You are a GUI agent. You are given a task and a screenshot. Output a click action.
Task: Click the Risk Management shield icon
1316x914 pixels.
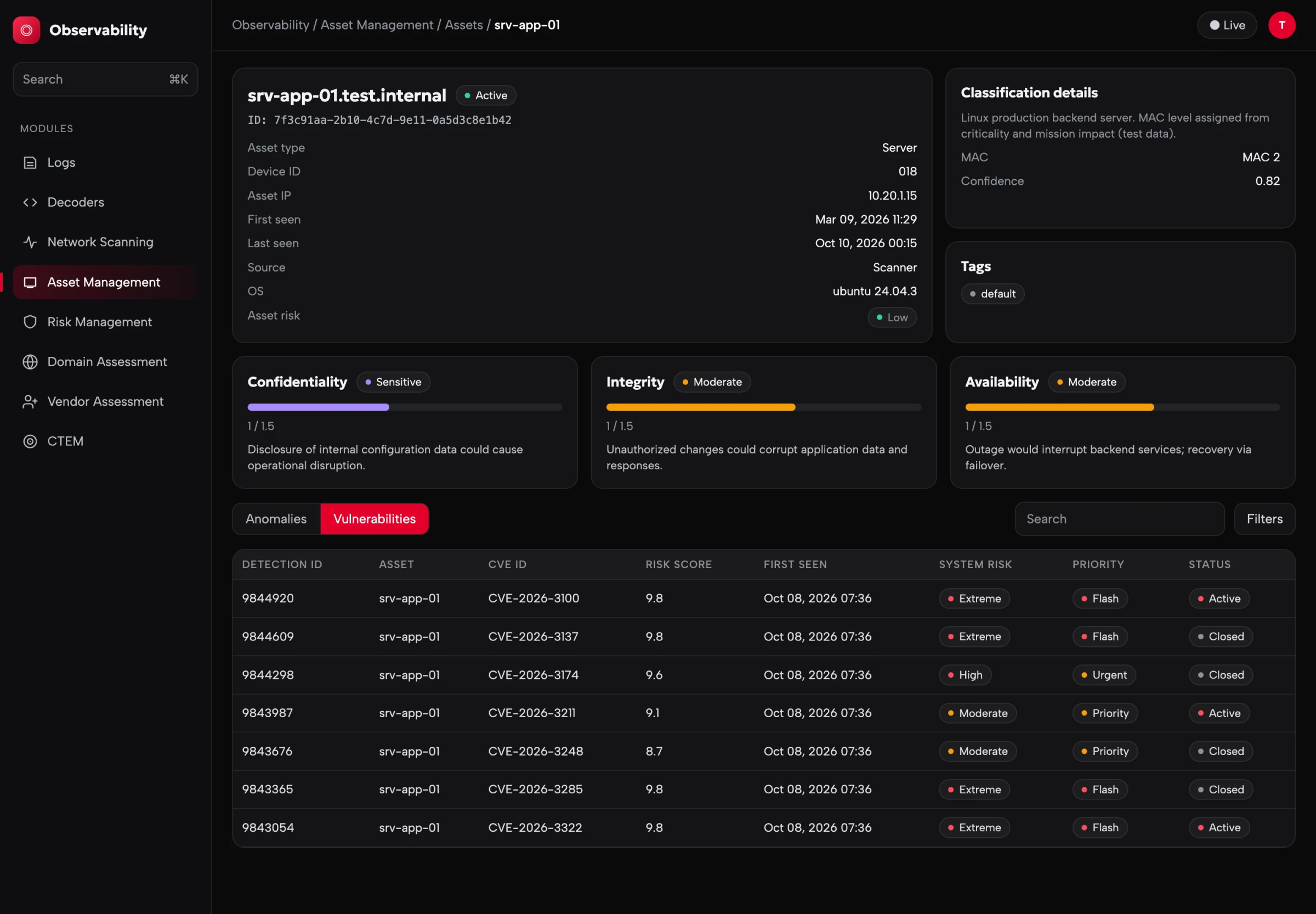pyautogui.click(x=30, y=322)
